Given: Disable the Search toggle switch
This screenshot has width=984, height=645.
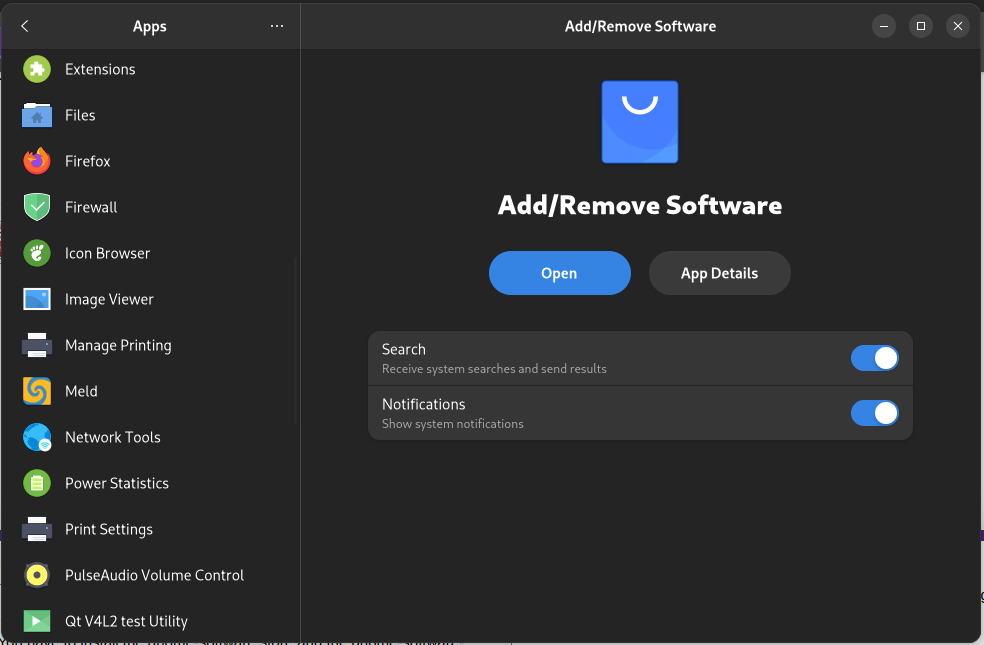Looking at the screenshot, I should click(x=874, y=358).
